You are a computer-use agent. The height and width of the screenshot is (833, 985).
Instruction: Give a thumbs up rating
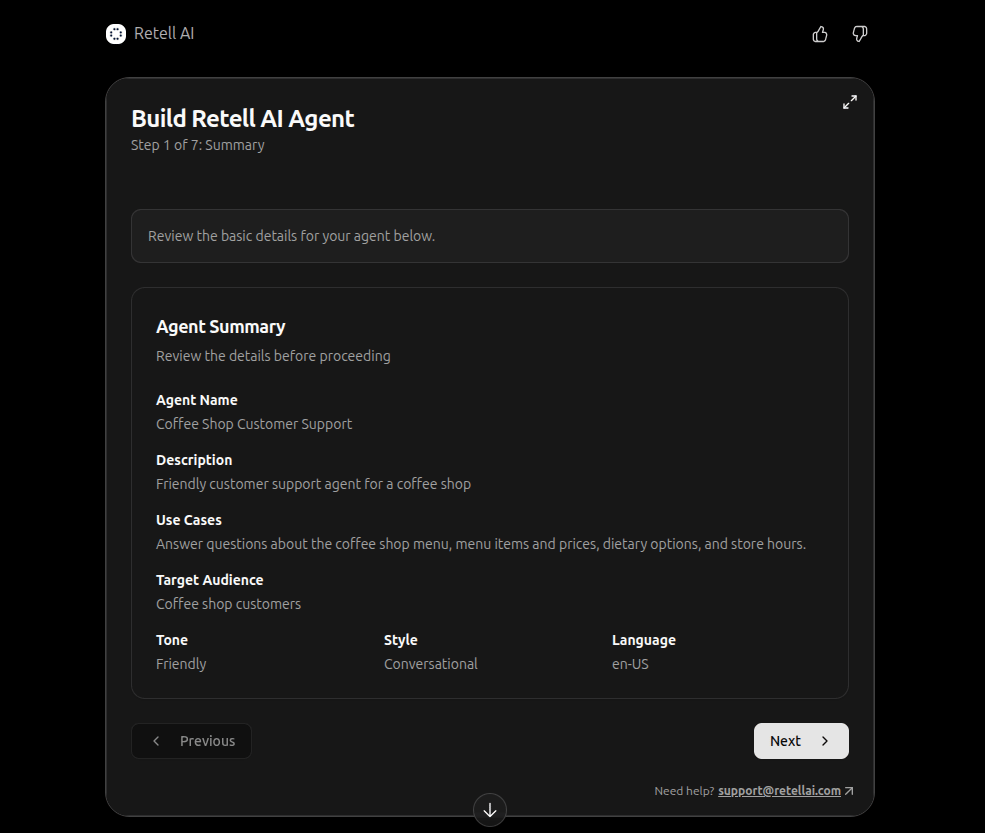(x=820, y=34)
